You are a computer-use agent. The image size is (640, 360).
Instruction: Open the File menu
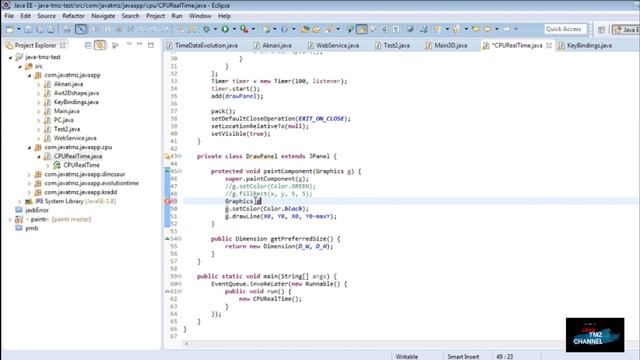point(9,16)
